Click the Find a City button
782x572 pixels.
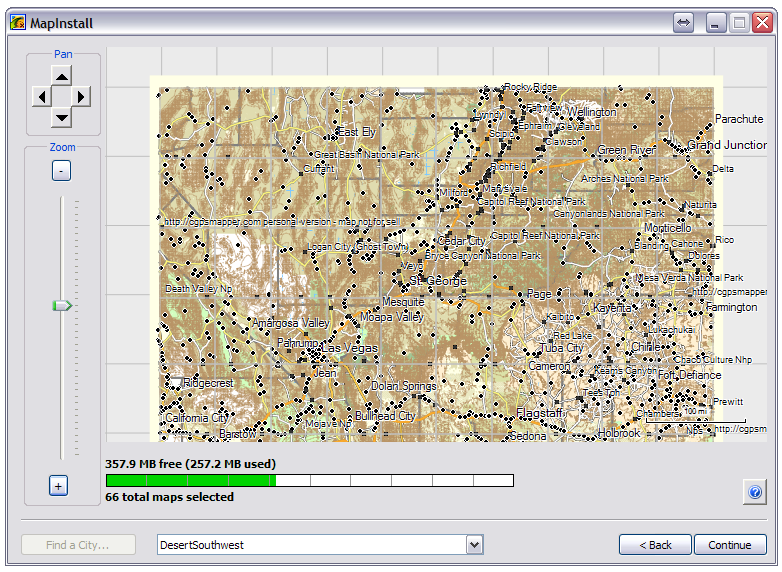click(77, 545)
